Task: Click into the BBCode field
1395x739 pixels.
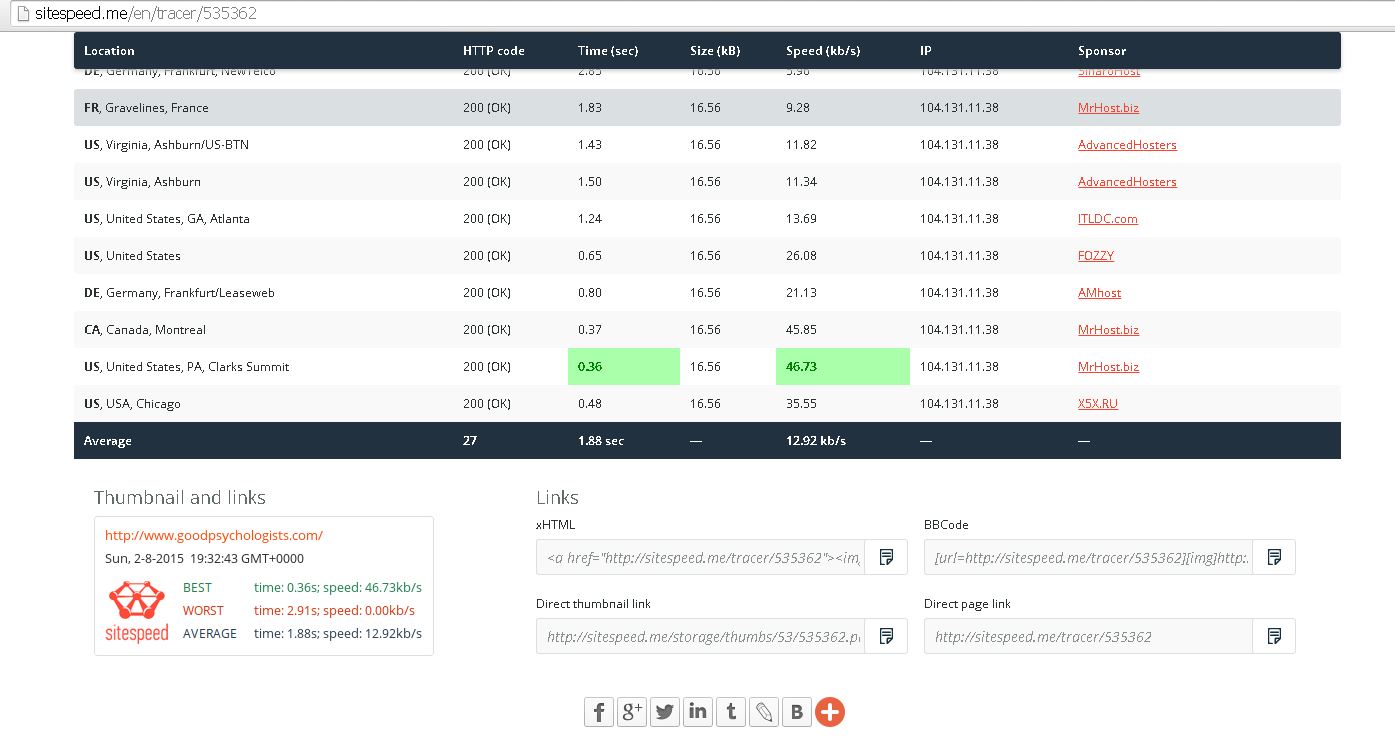Action: pyautogui.click(x=1088, y=557)
